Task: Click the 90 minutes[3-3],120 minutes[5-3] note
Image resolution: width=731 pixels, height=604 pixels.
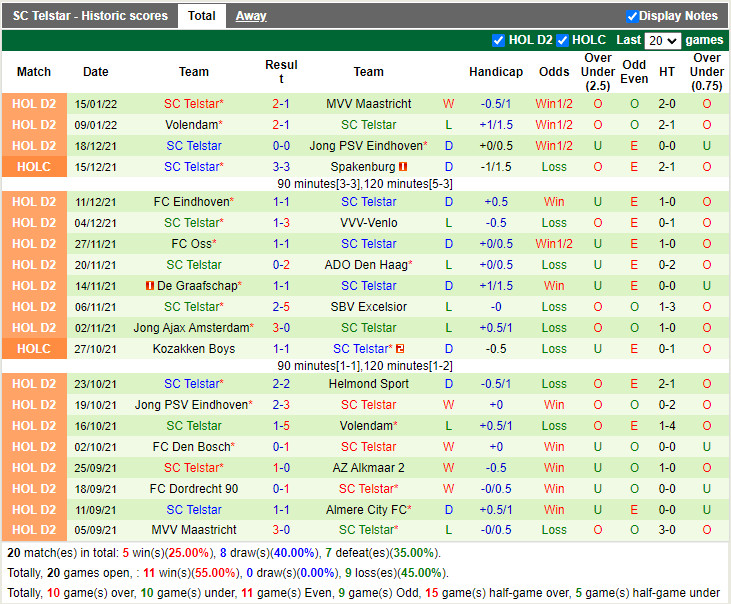Action: pos(365,184)
